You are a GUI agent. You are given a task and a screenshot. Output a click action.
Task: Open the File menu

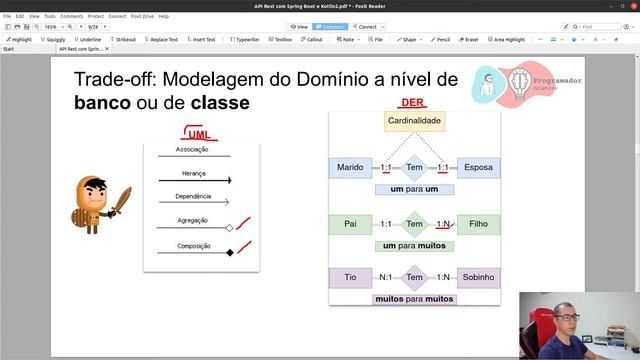(7, 16)
